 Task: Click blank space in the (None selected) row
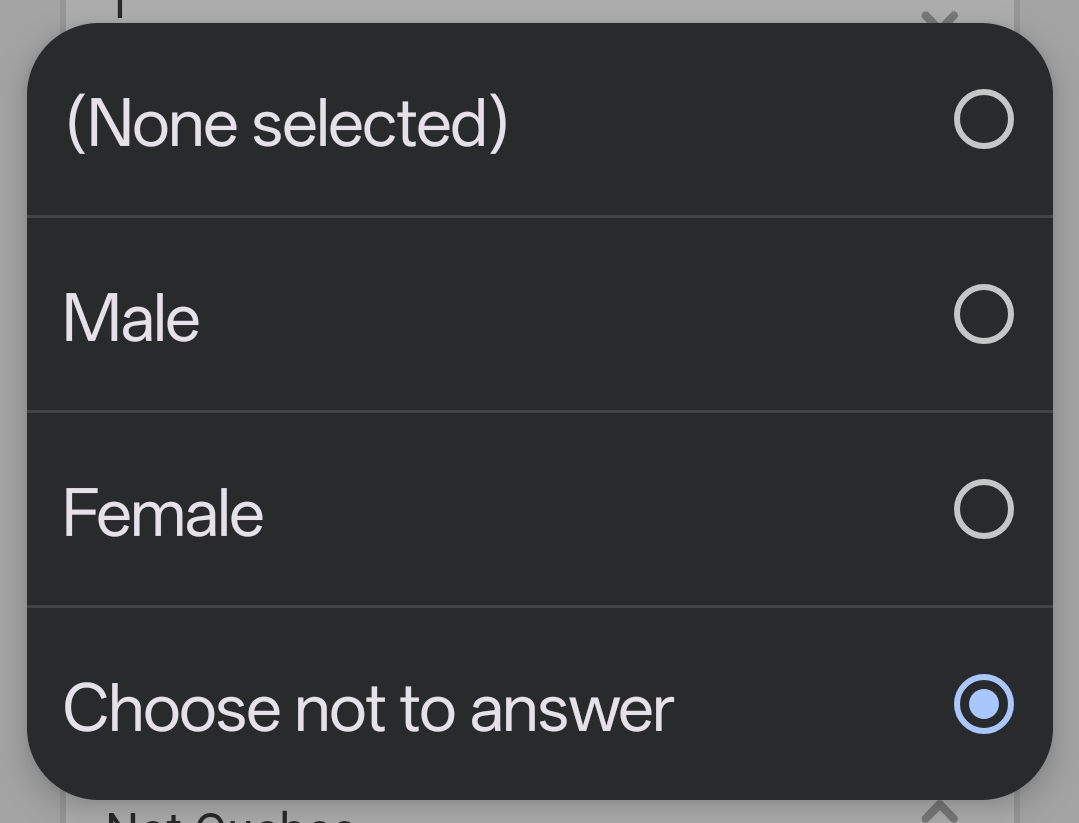[720, 120]
